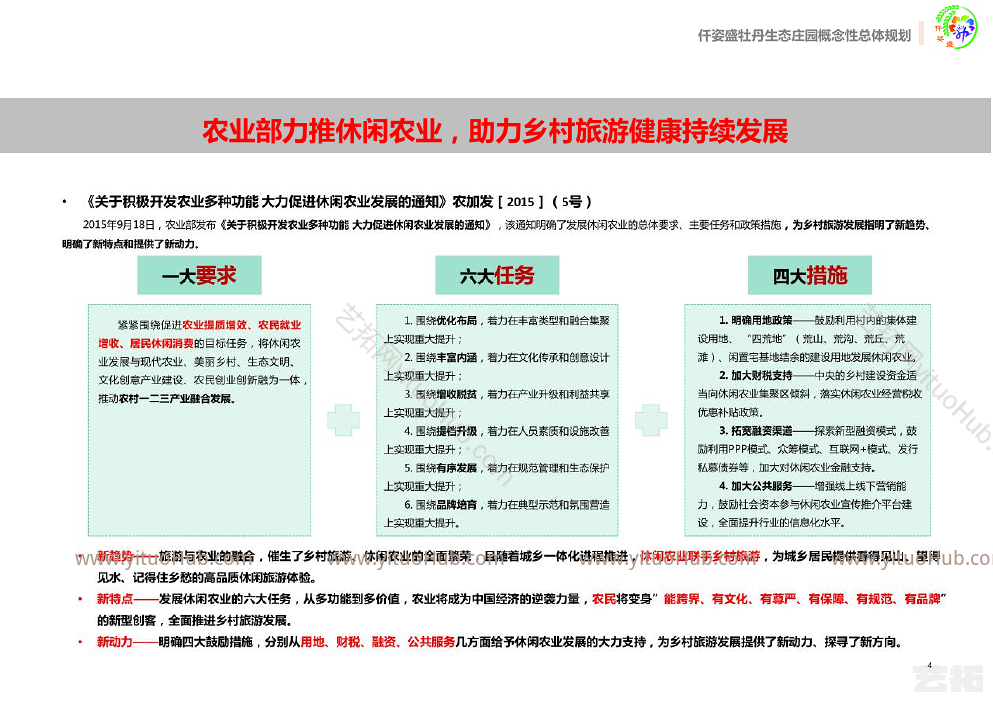993x702 pixels.
Task: Click the plus icon between tasks and measures boxes
Action: pyautogui.click(x=651, y=420)
